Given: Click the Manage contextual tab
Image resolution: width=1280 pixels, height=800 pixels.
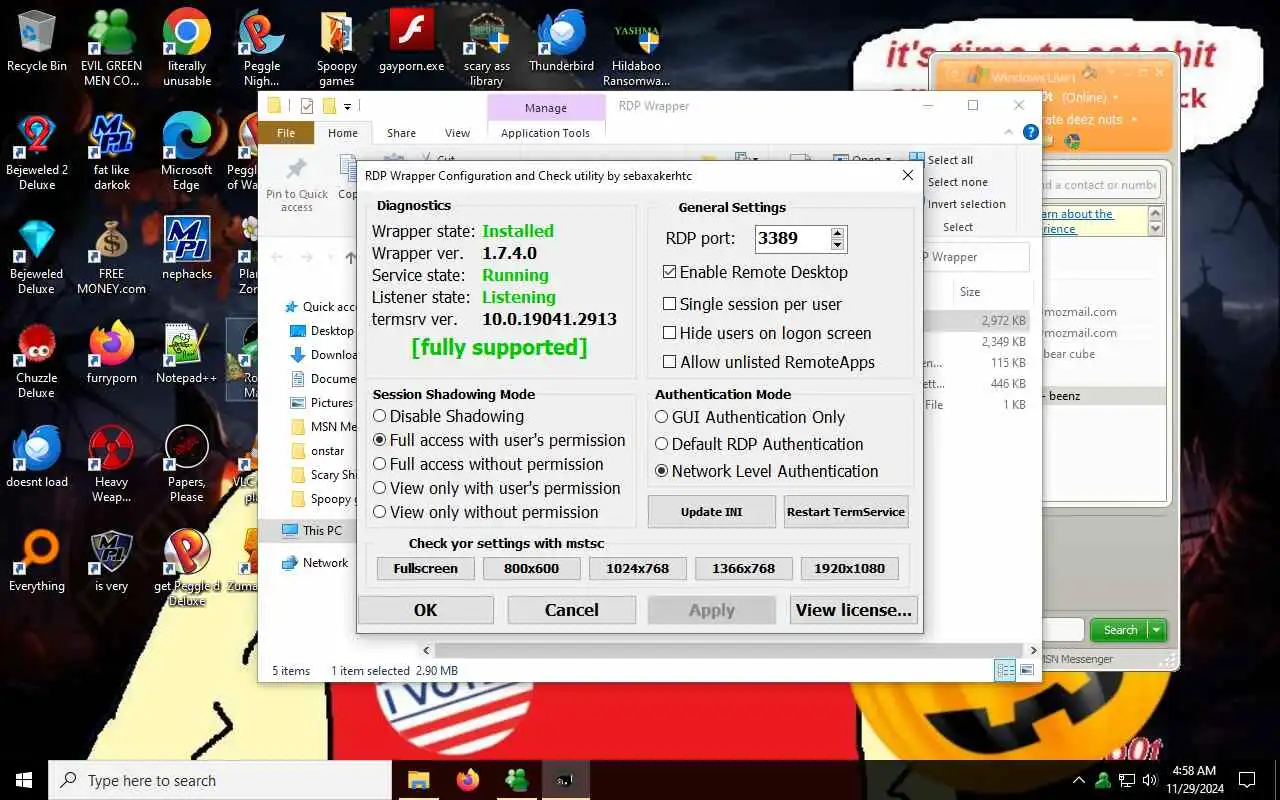Looking at the screenshot, I should [x=546, y=108].
